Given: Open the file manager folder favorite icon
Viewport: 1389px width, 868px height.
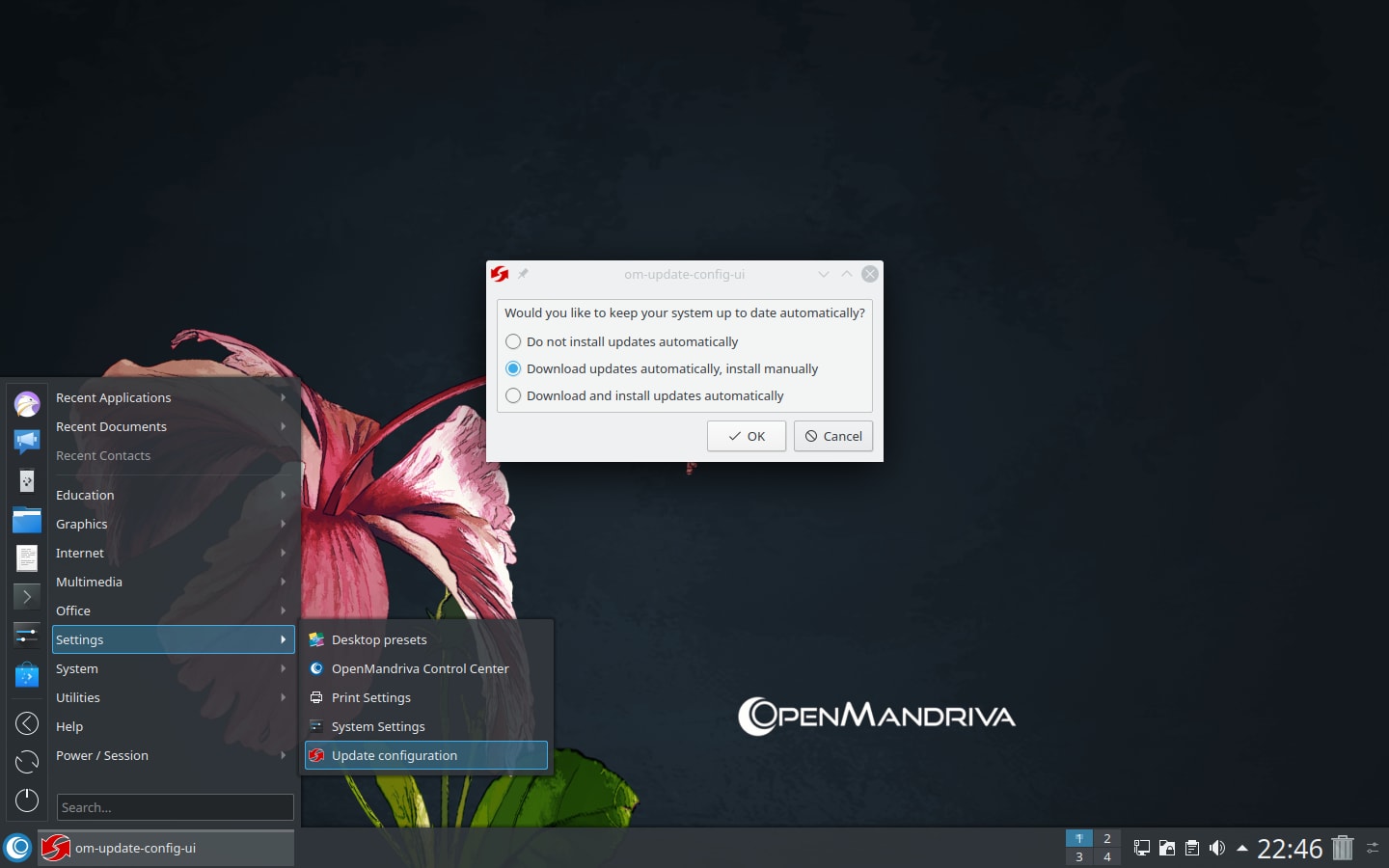Looking at the screenshot, I should click(x=27, y=520).
